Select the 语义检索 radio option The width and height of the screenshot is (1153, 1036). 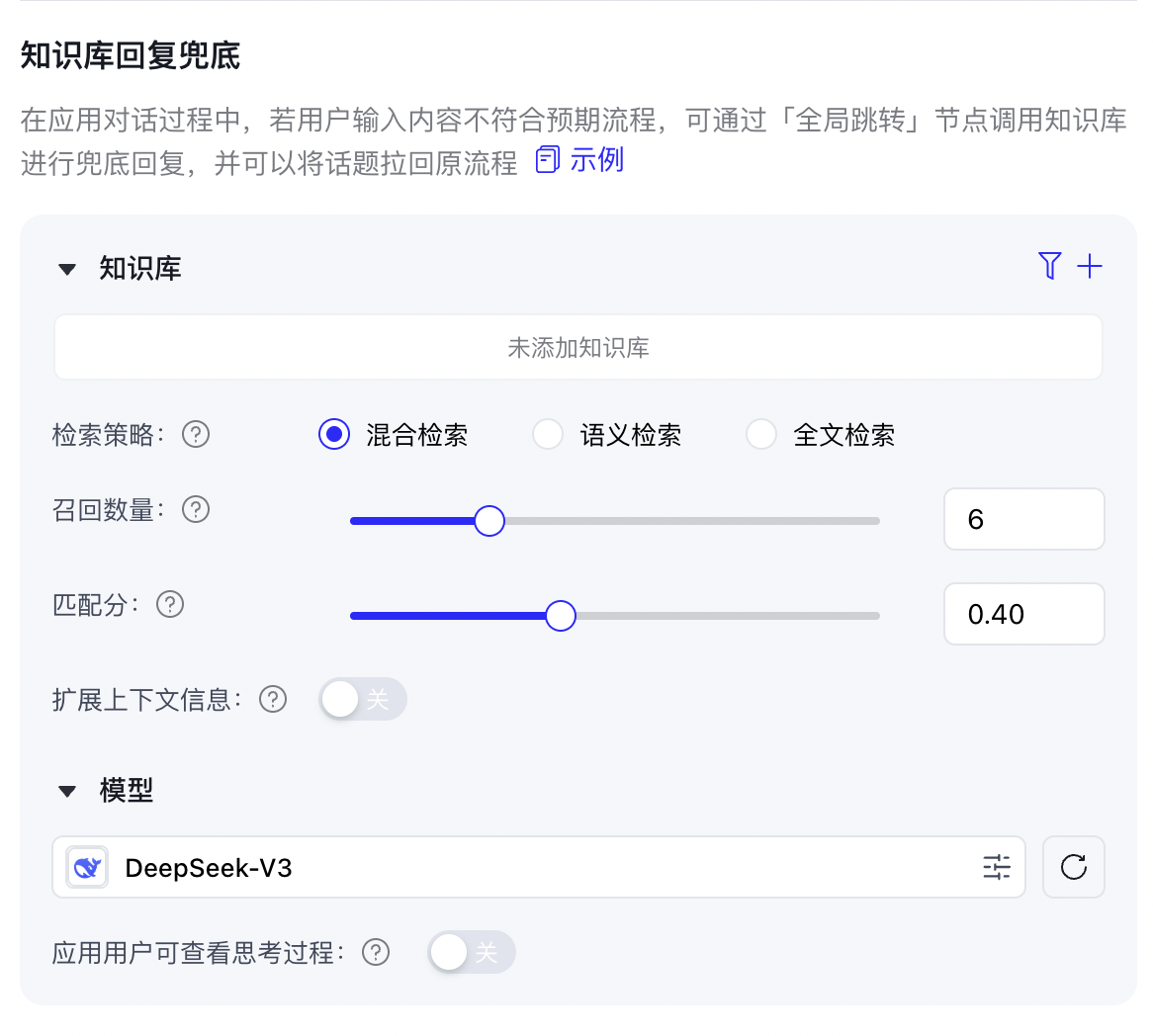[548, 434]
